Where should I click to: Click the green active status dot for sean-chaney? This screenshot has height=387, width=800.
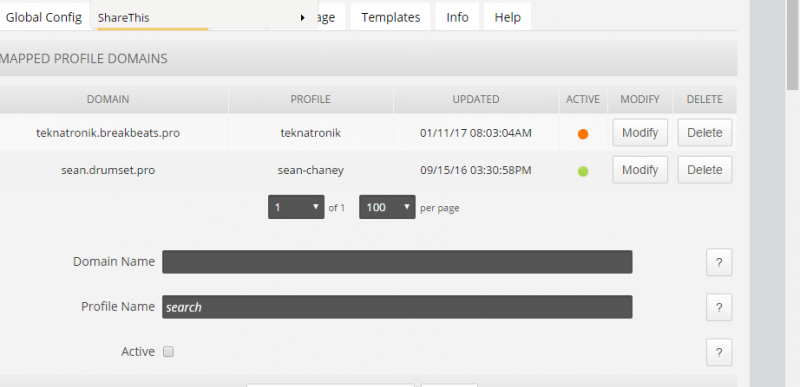[583, 171]
